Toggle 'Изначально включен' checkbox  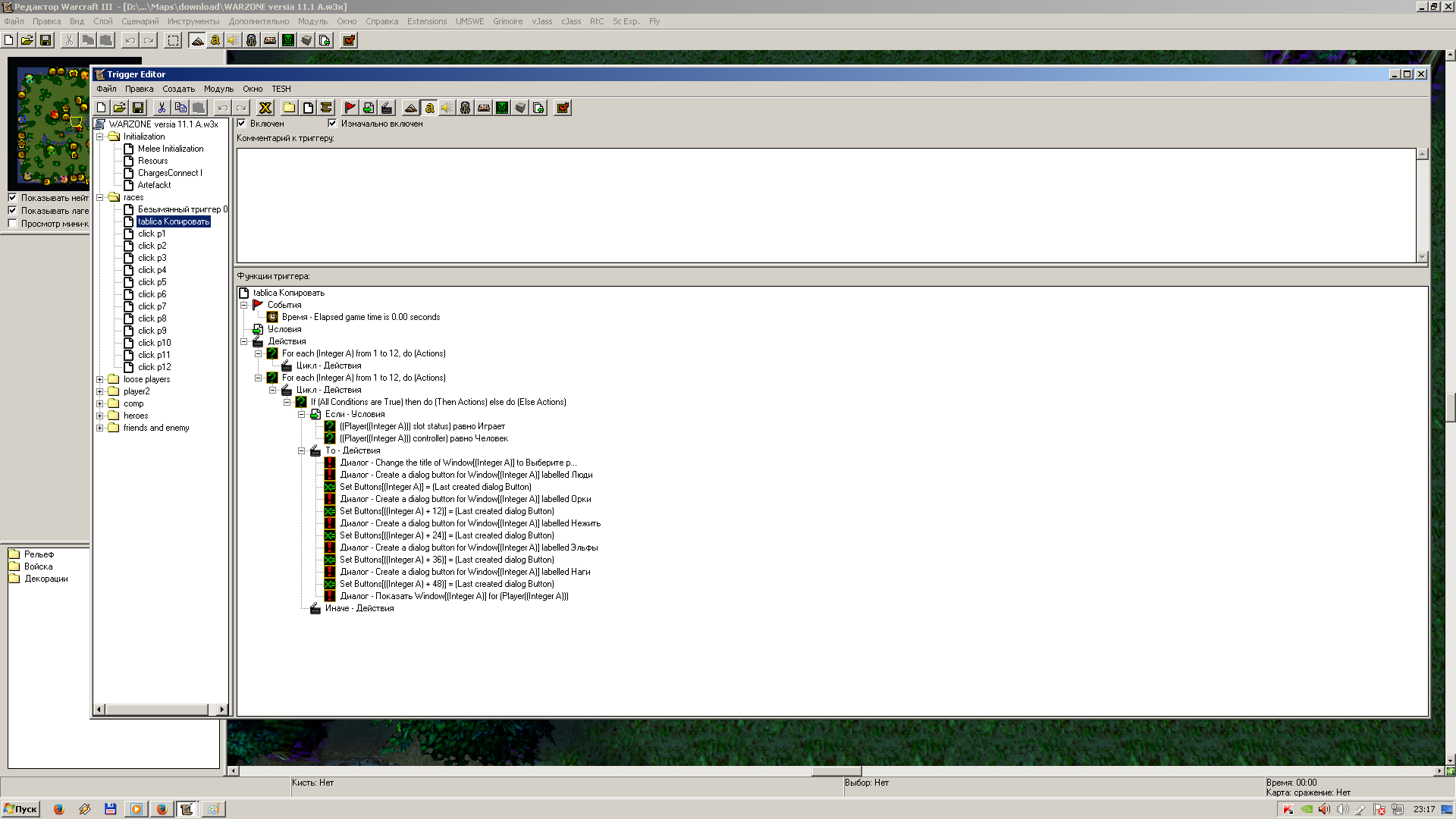(332, 124)
